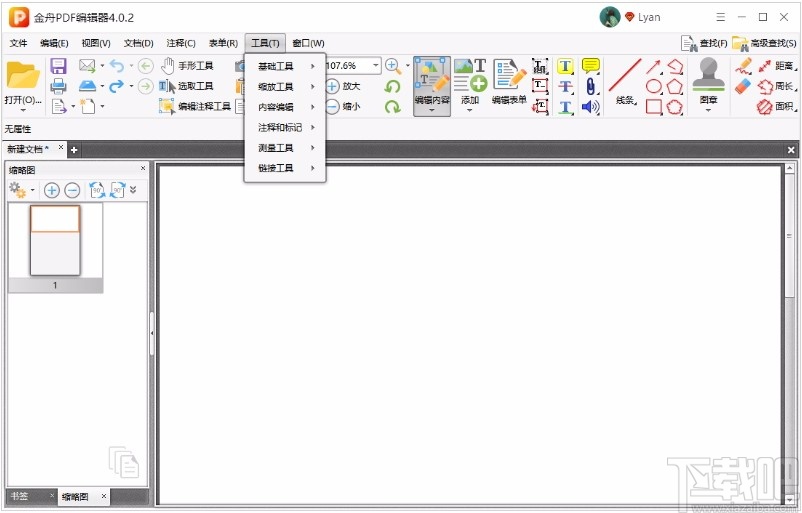Click the purple Save floppy disk icon
The height and width of the screenshot is (513, 802).
(x=58, y=66)
